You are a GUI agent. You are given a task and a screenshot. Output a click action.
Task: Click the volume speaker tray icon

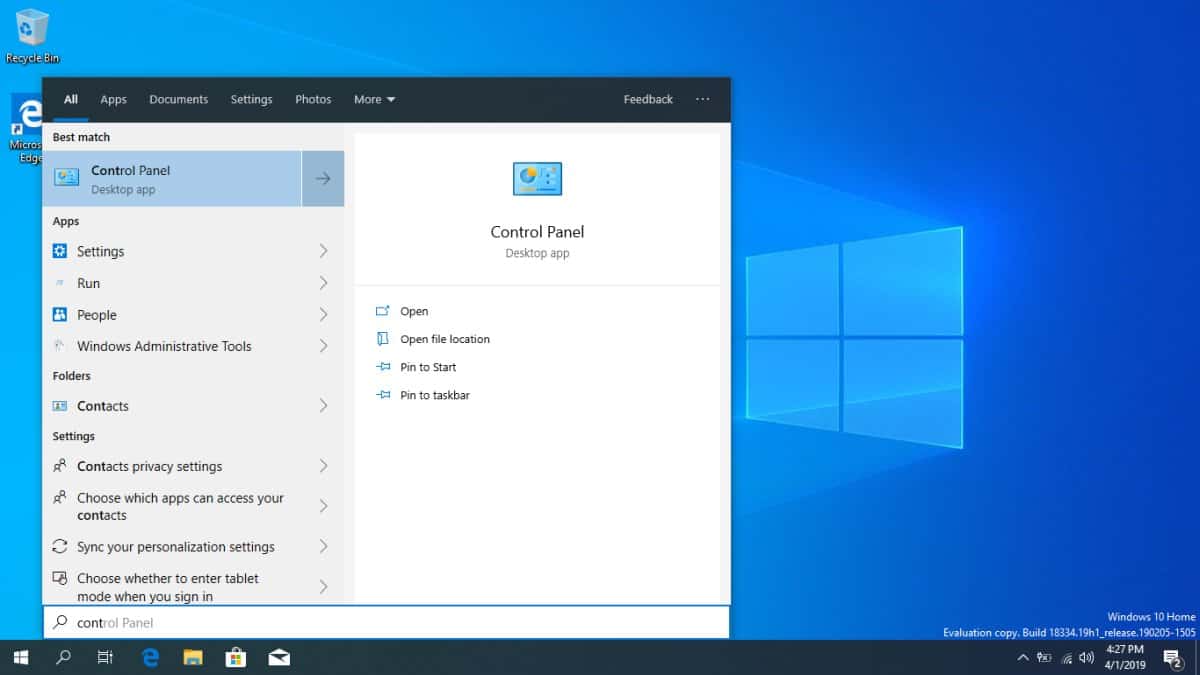tap(1087, 657)
